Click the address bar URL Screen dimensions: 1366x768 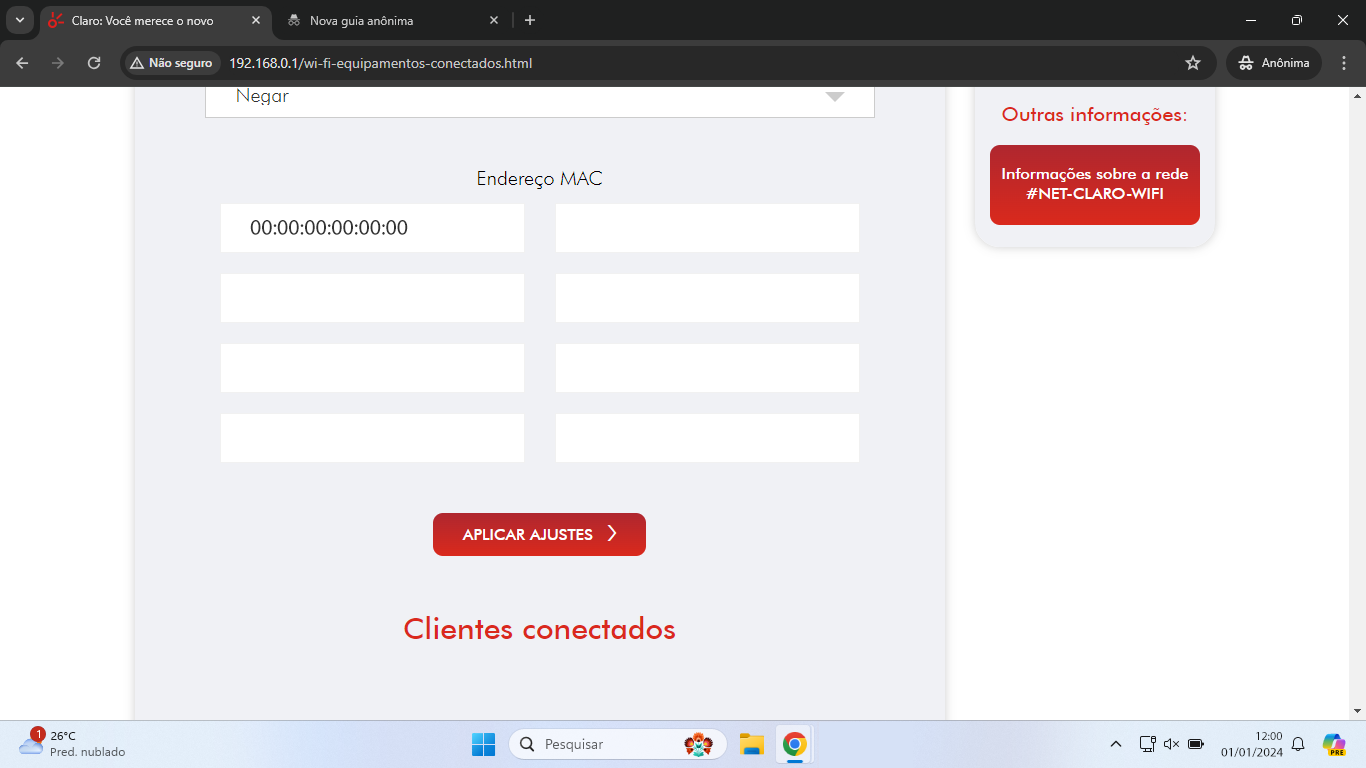pyautogui.click(x=380, y=63)
